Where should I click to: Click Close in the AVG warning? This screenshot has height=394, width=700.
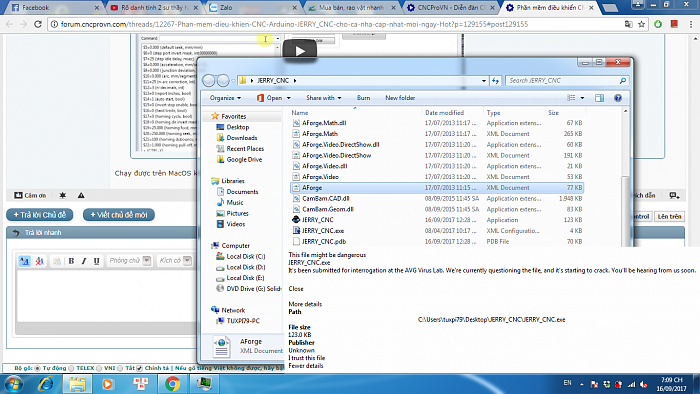[296, 289]
